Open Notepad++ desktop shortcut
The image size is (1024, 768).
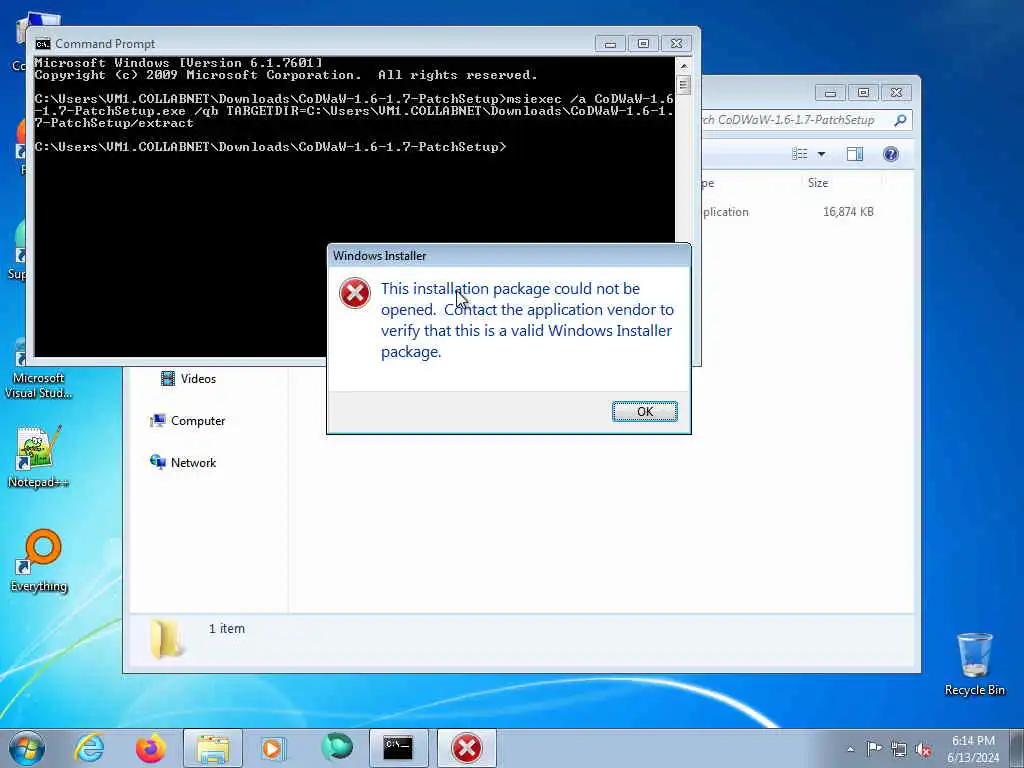(x=38, y=456)
